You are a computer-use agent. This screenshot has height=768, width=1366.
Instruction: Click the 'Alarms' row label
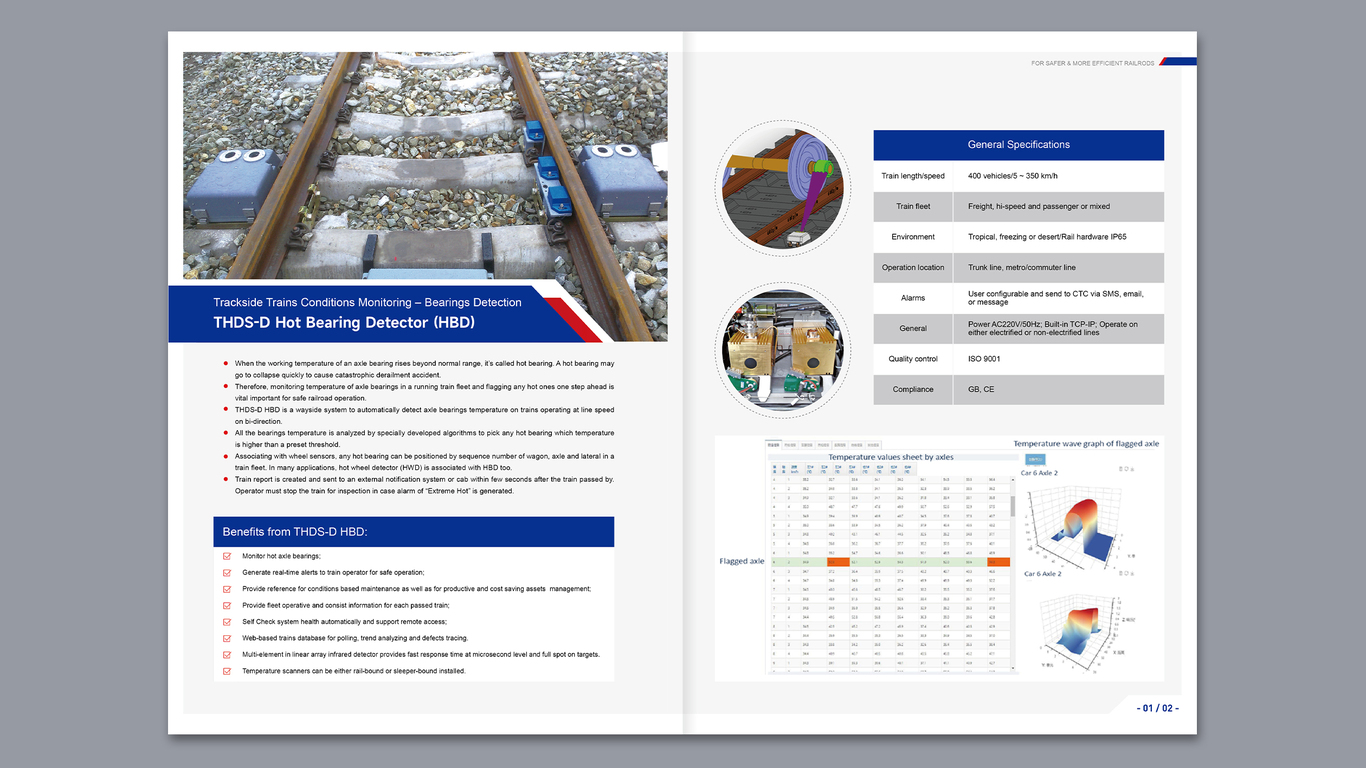tap(913, 298)
